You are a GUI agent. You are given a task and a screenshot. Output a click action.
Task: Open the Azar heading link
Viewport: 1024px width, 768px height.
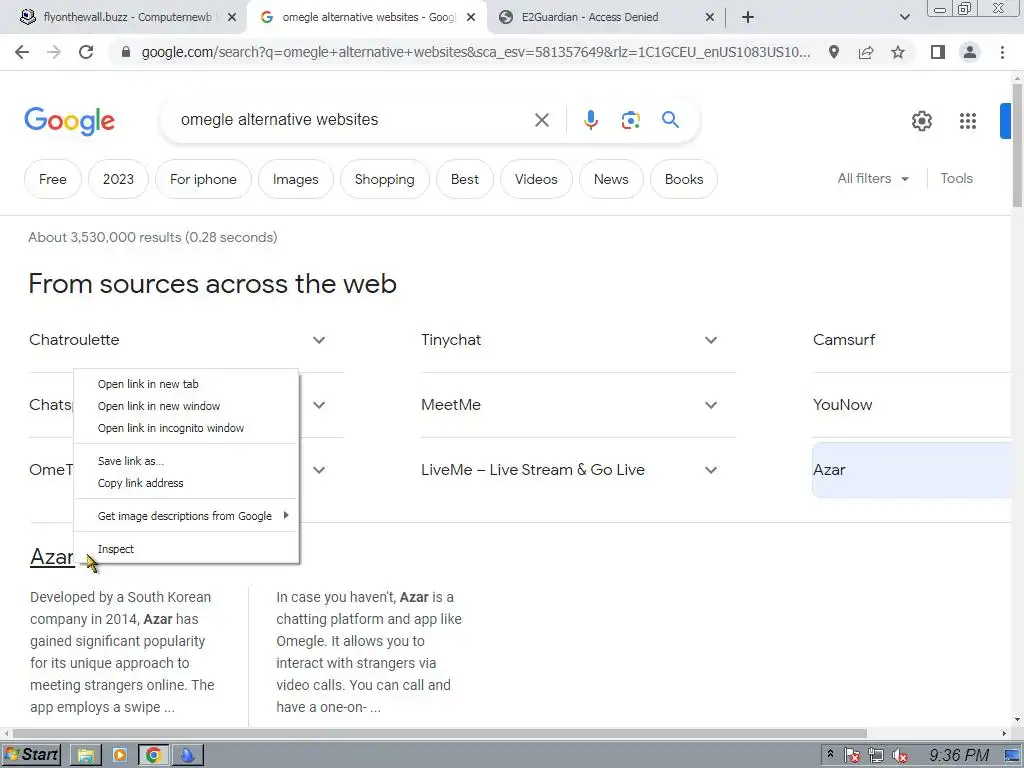[52, 557]
